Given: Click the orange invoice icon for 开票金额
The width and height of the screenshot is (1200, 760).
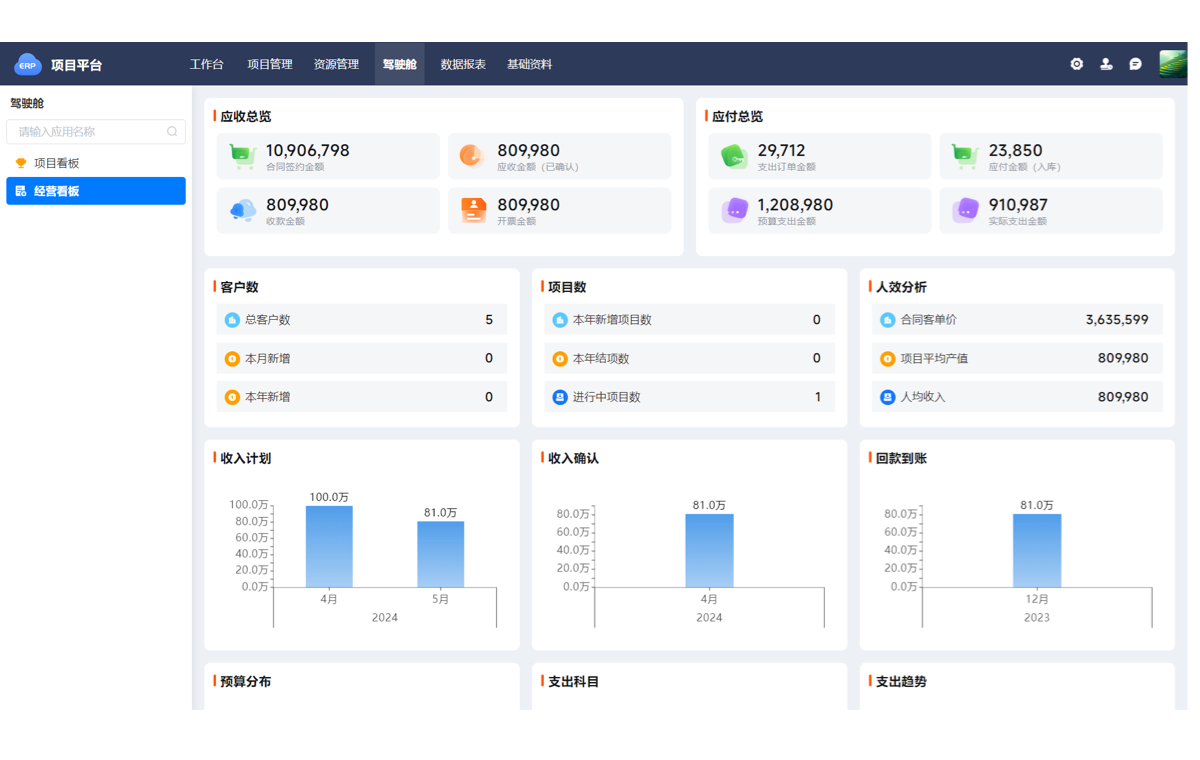Looking at the screenshot, I should click(x=473, y=210).
